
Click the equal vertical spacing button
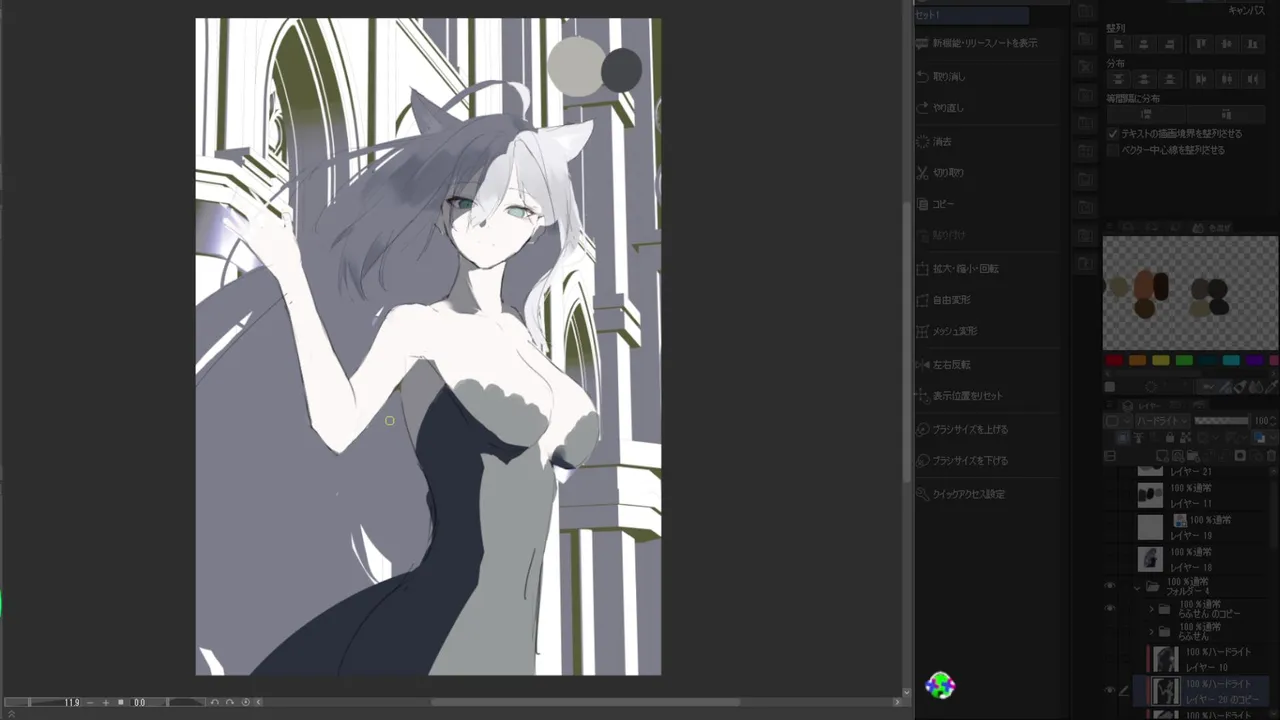tap(1146, 115)
